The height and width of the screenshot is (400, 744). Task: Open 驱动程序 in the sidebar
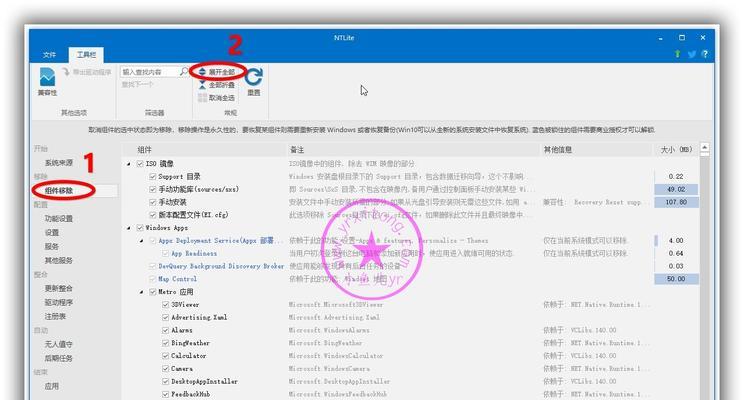(x=59, y=303)
